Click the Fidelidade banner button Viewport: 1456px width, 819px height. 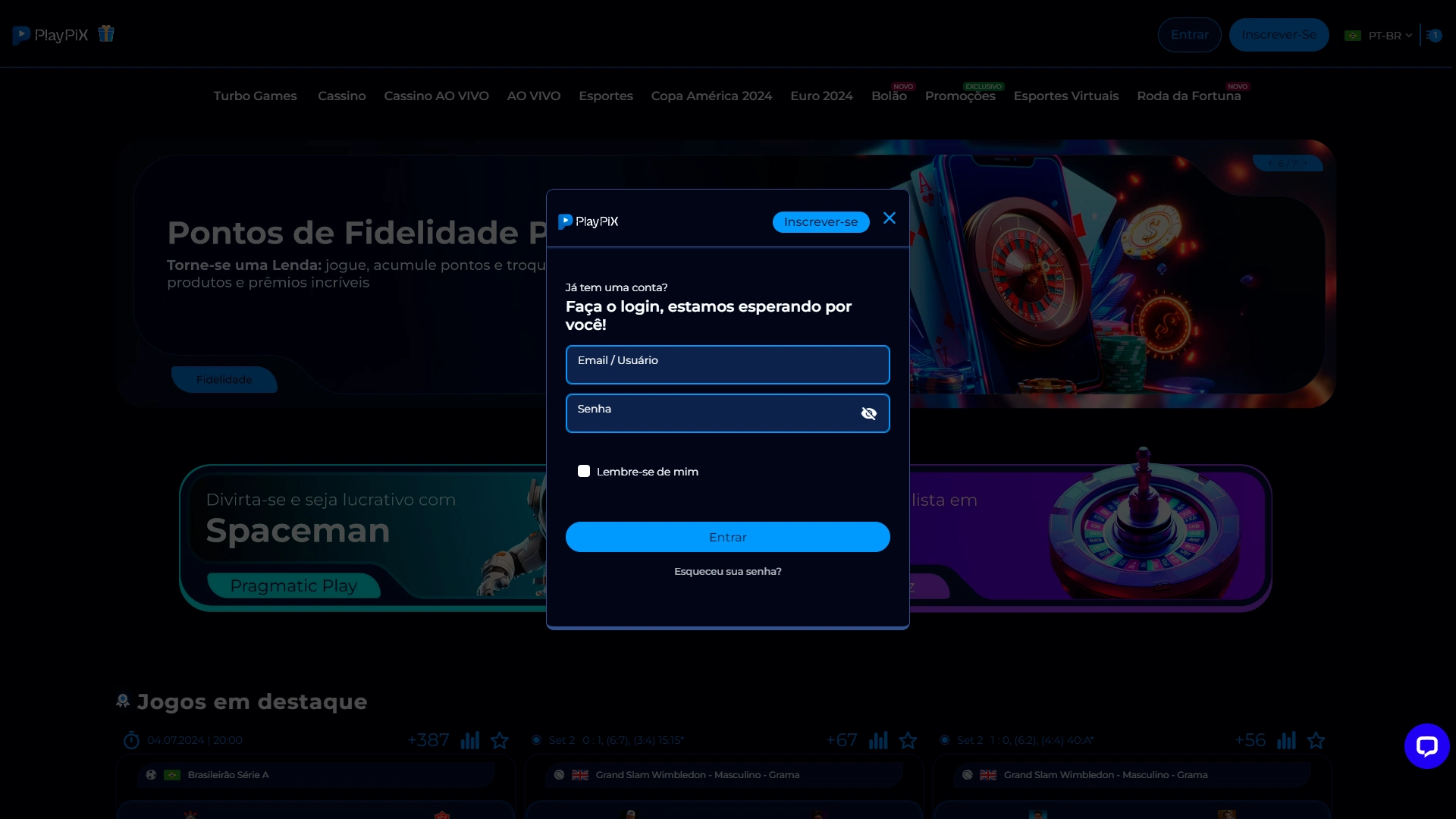click(224, 379)
